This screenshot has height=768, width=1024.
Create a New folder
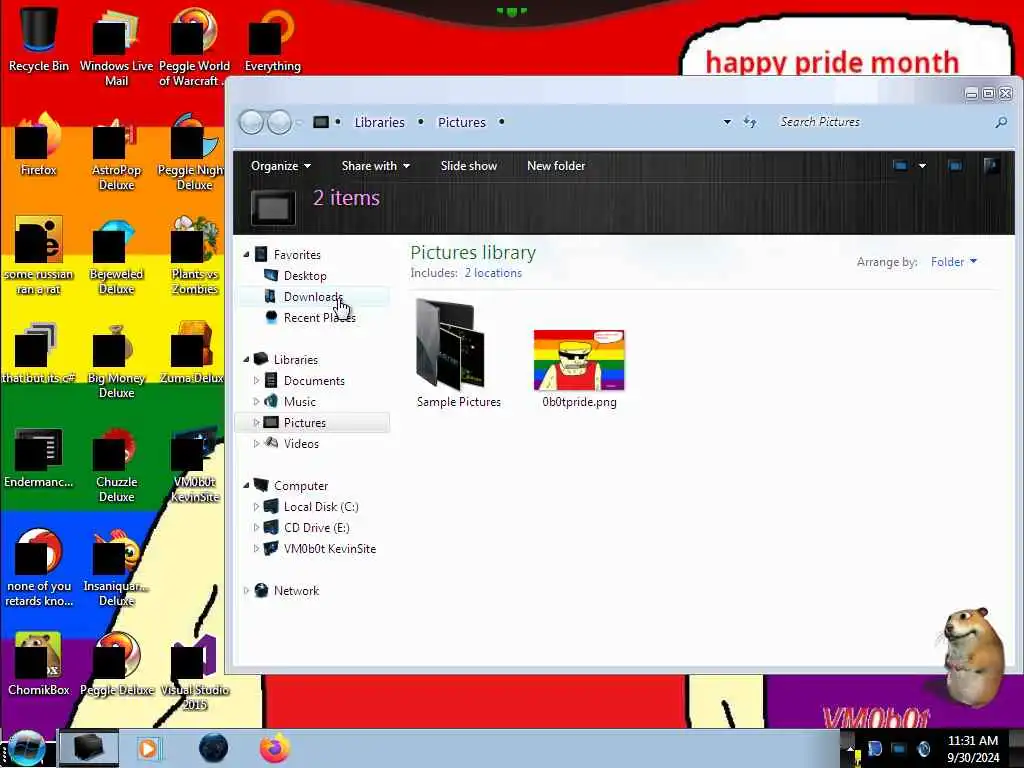556,166
